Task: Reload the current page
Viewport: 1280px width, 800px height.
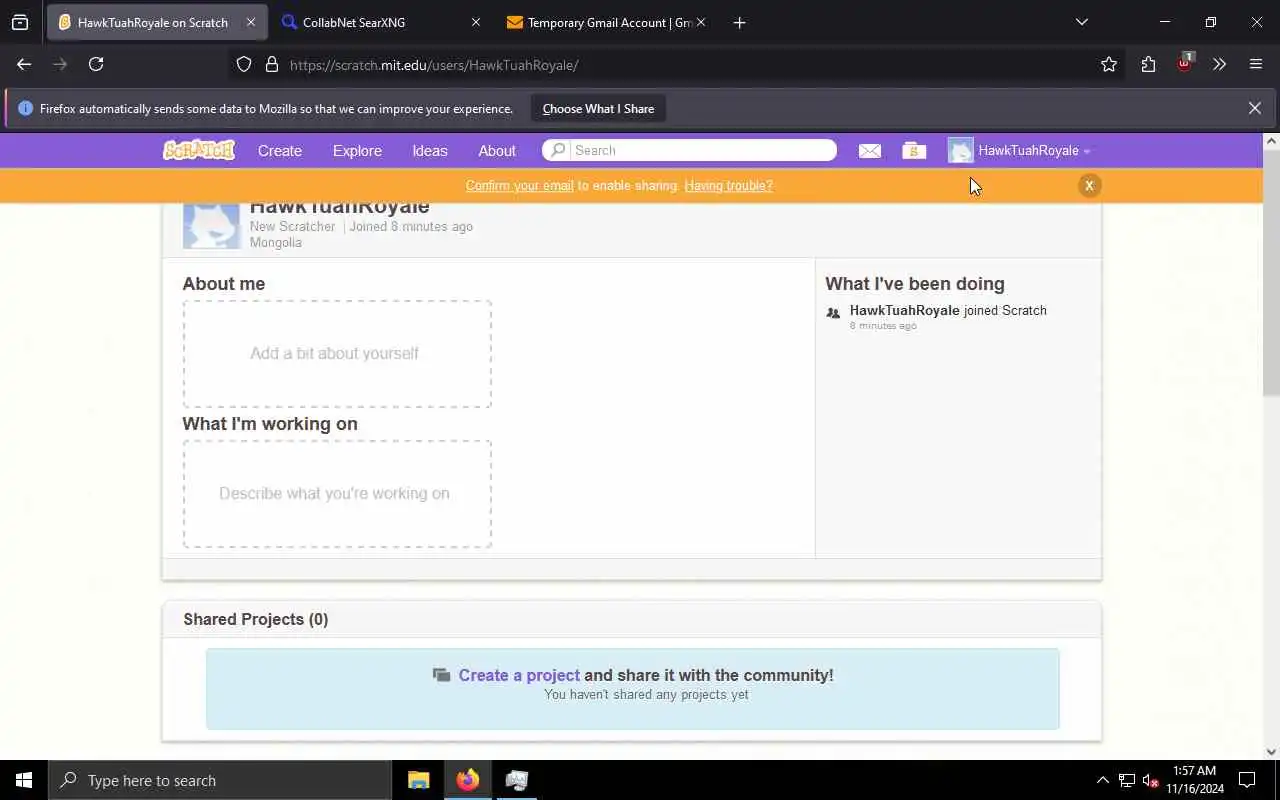Action: [96, 64]
